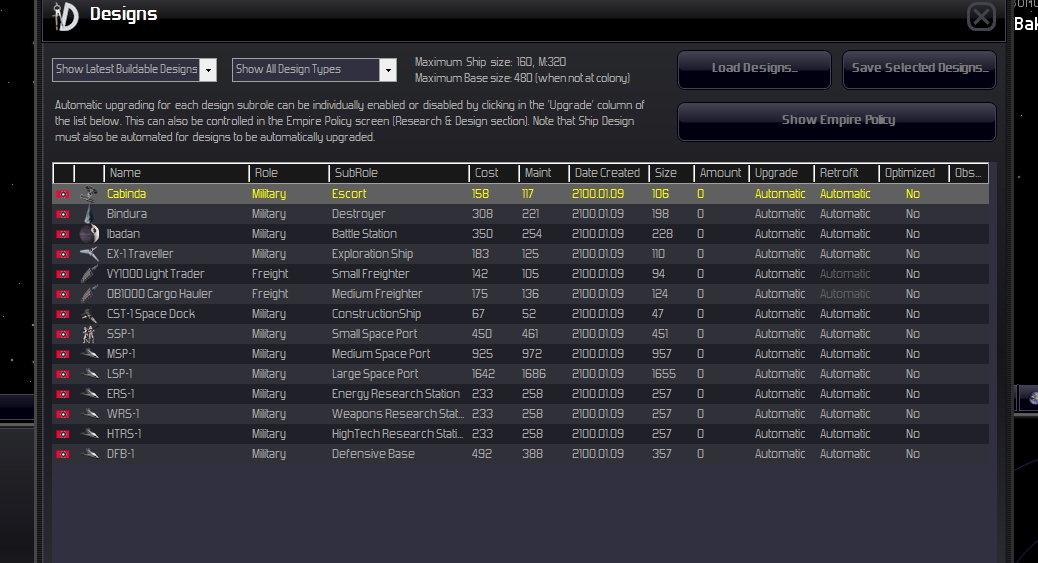
Task: Click size value 957 for MSP-1
Action: tap(661, 354)
